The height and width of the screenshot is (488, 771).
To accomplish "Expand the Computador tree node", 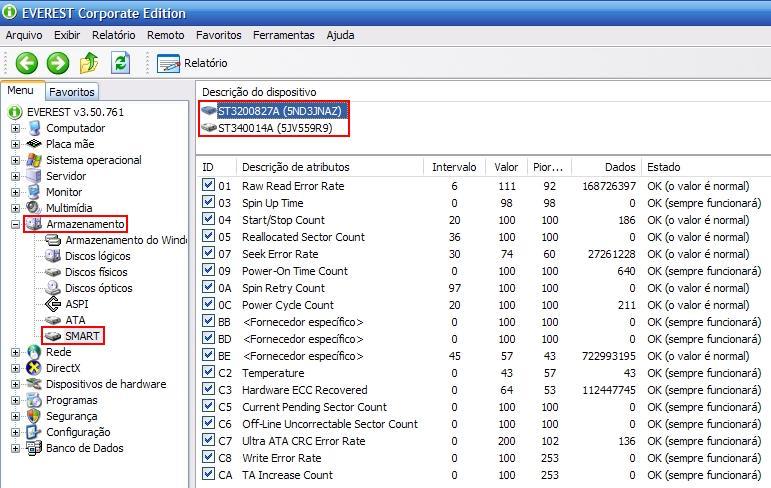I will 15,128.
